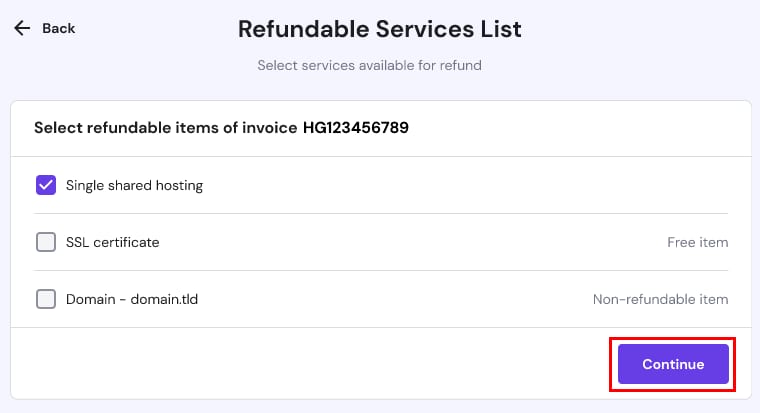The width and height of the screenshot is (760, 413).
Task: Click the "Select services available for refund" subtitle
Action: pos(369,65)
